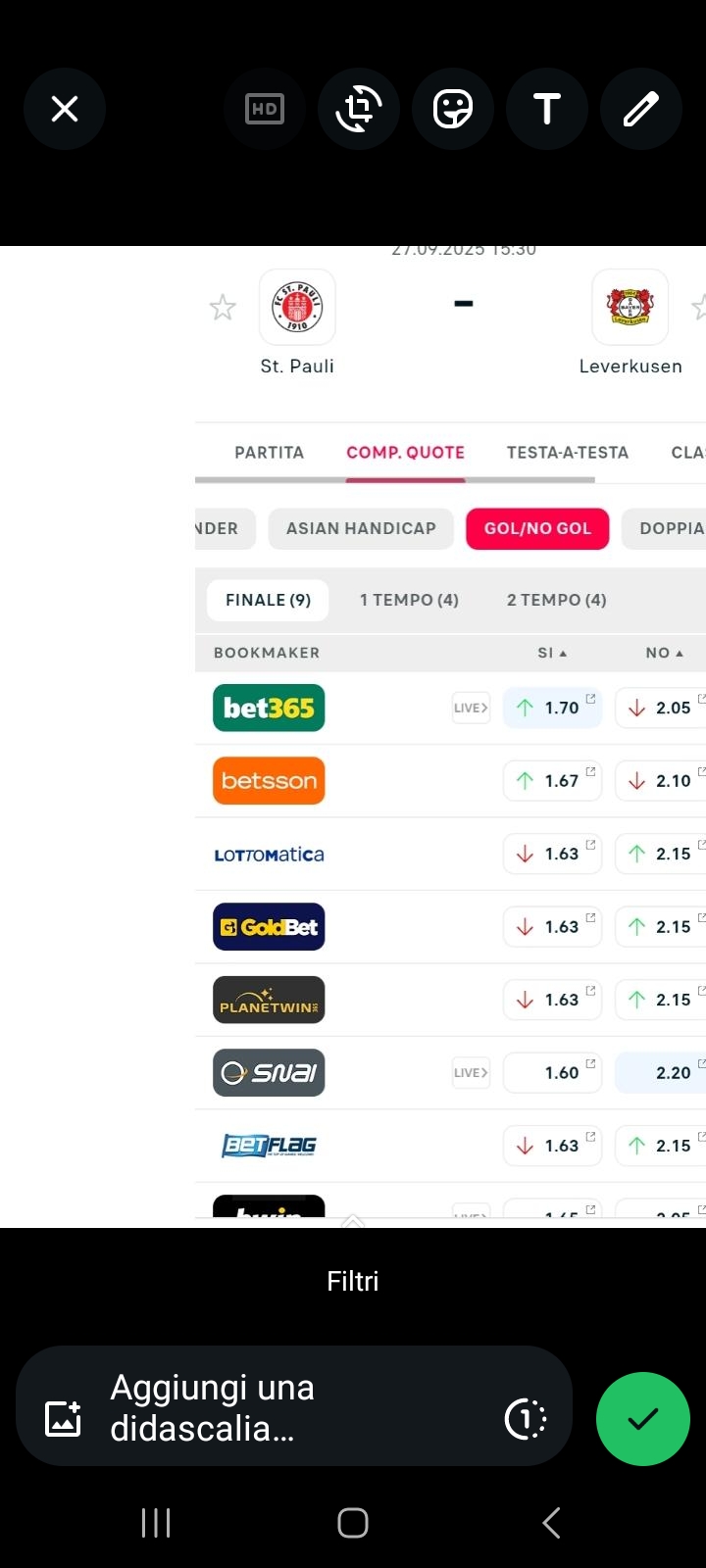Tap the crop and rotate icon
The height and width of the screenshot is (1568, 706).
coord(359,109)
